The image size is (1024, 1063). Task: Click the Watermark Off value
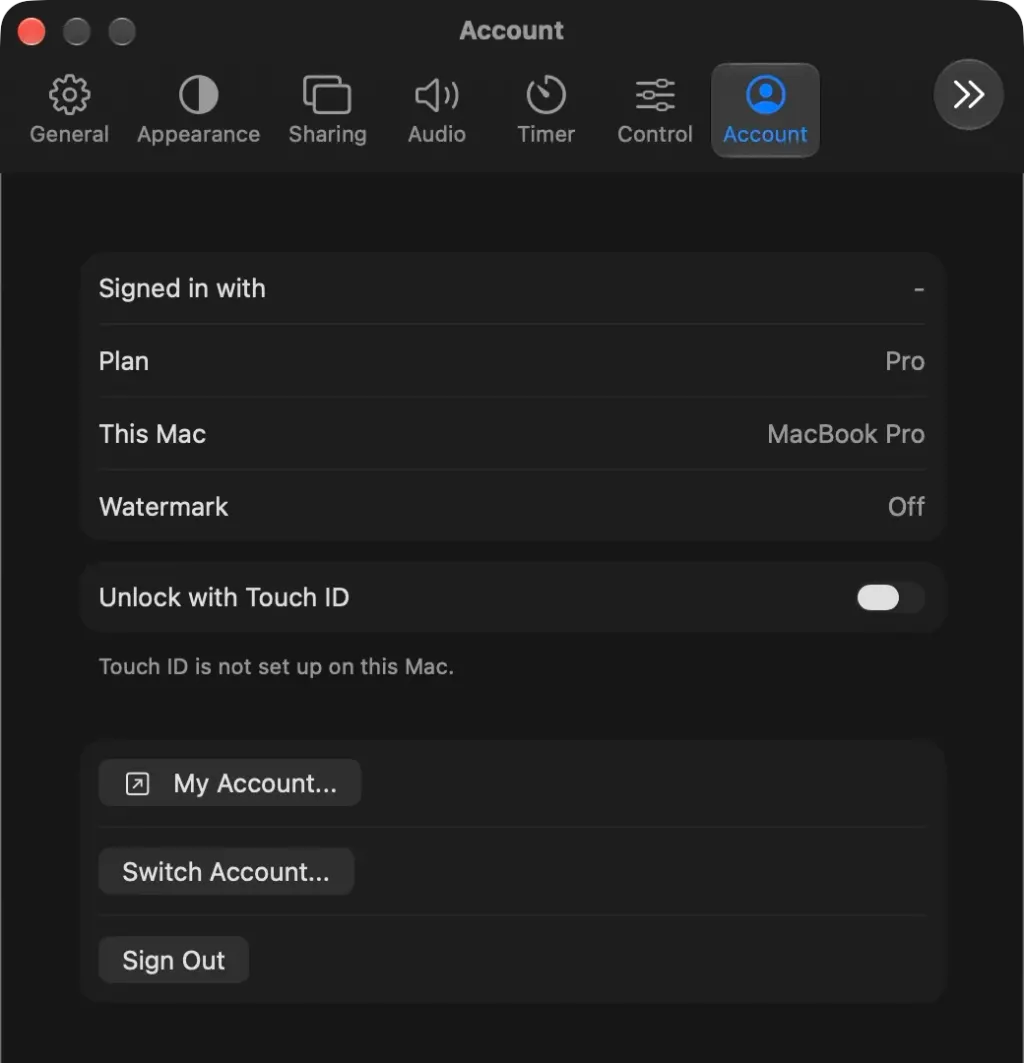click(x=906, y=506)
